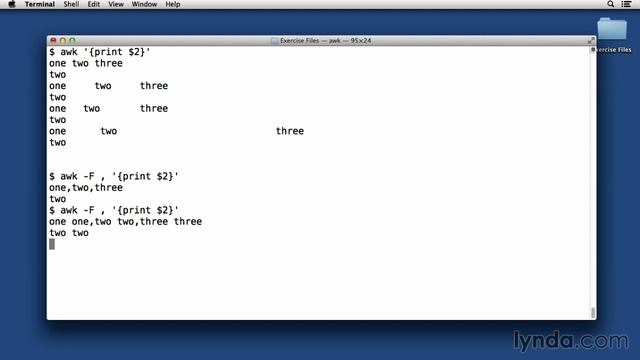Open the Edit menu

pos(93,4)
